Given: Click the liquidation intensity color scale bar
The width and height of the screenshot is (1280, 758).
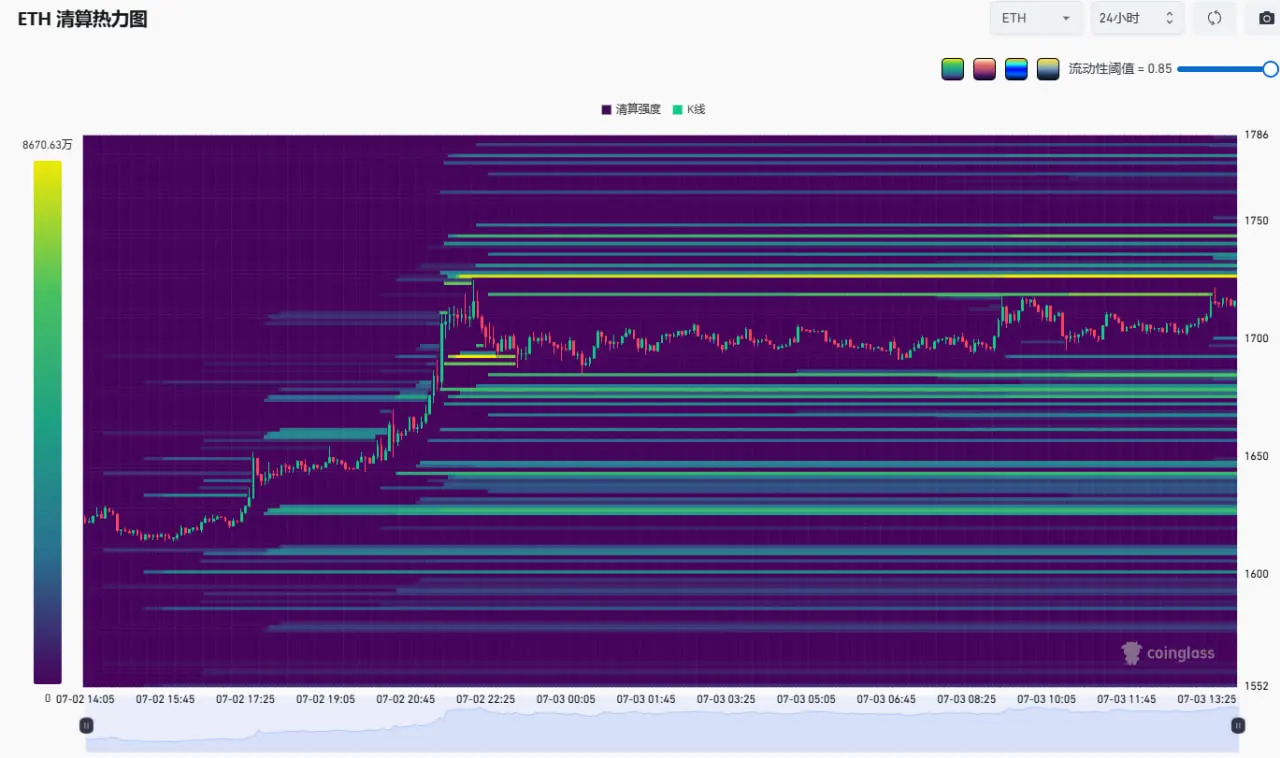Looking at the screenshot, I should (47, 422).
